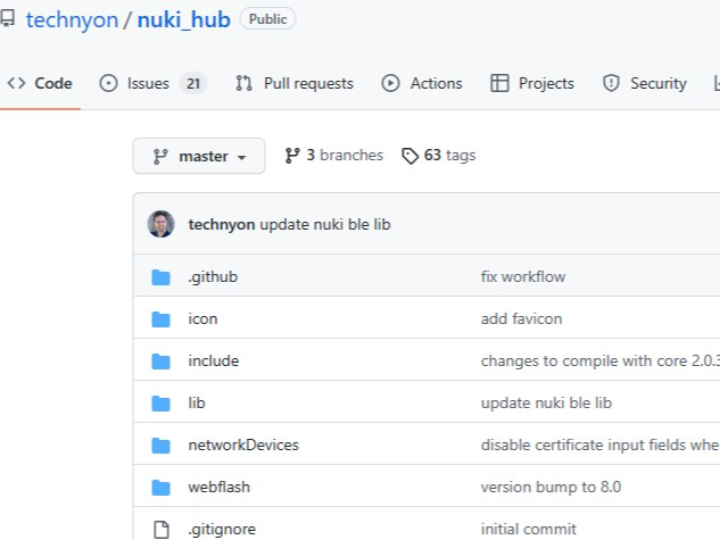Open the 'add favicon' commit message
Viewport: 720px width, 540px height.
pyautogui.click(x=521, y=319)
